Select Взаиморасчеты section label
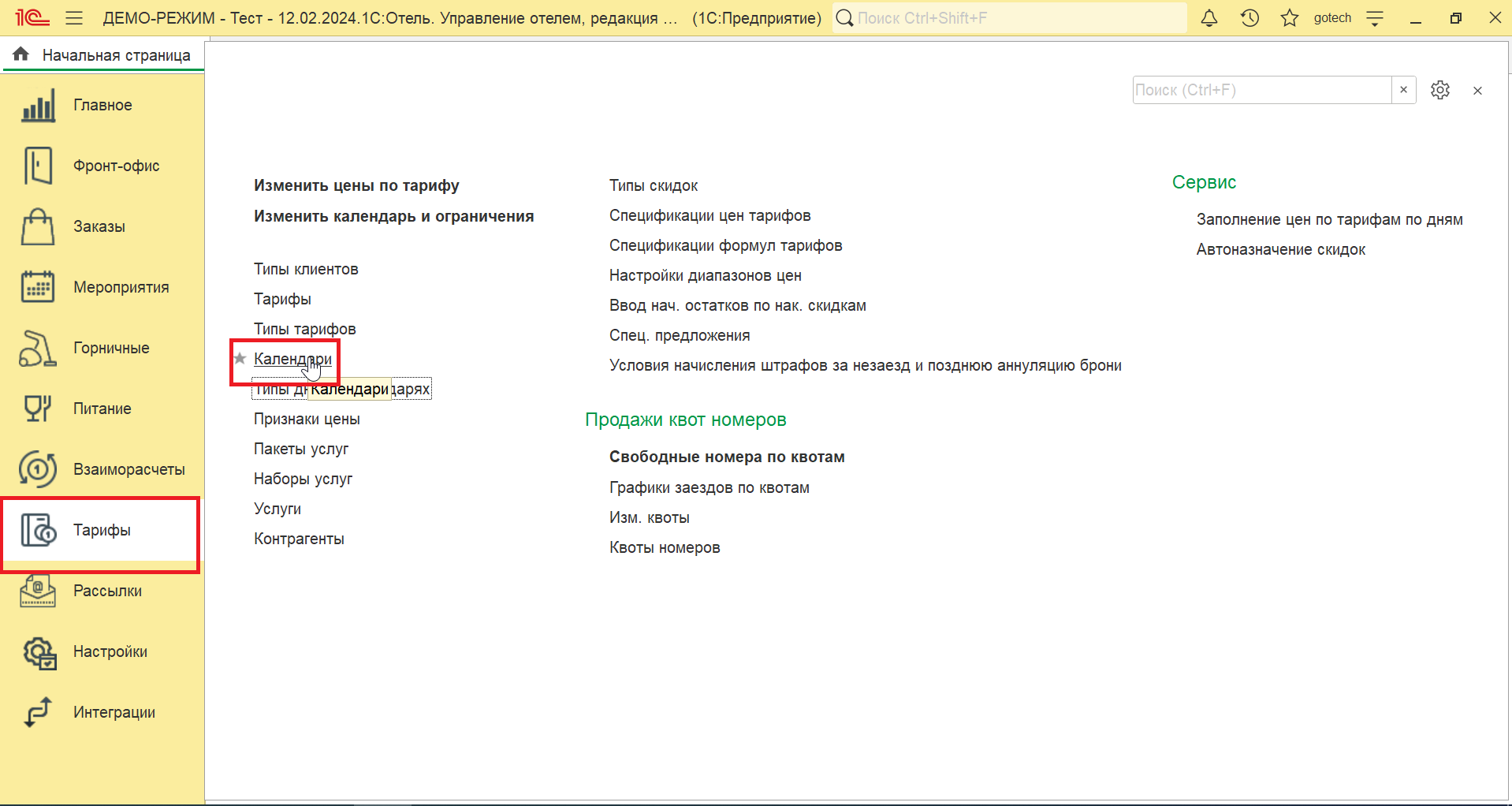This screenshot has width=1512, height=806. pos(129,469)
